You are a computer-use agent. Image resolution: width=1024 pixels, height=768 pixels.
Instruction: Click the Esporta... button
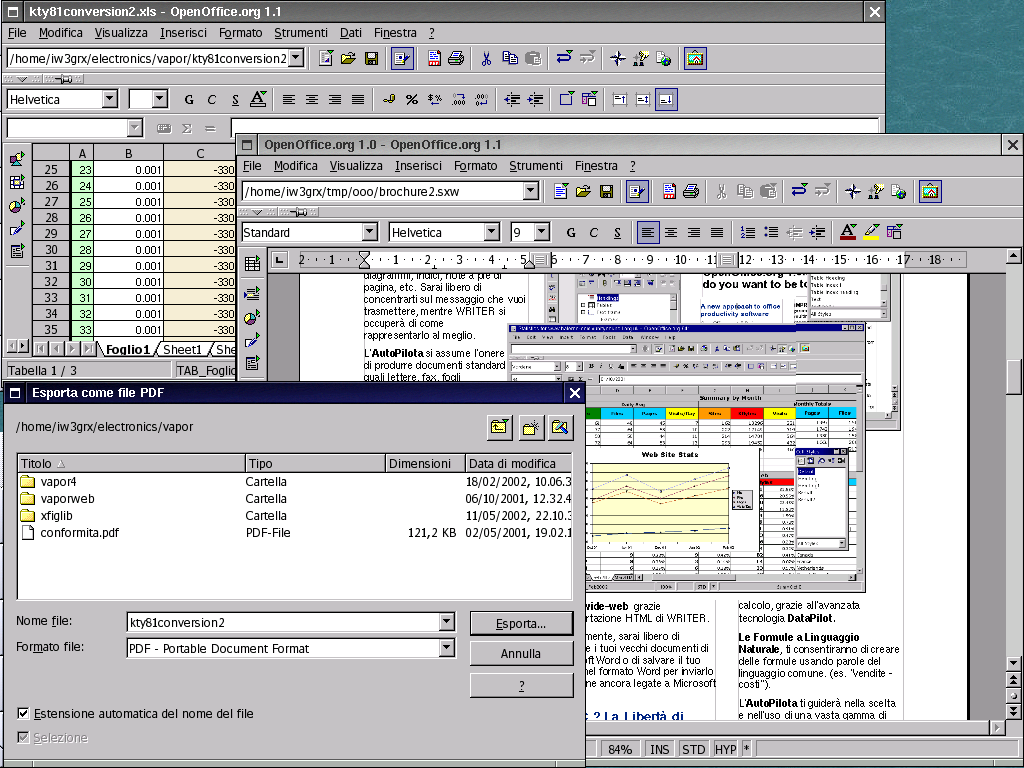tap(521, 624)
